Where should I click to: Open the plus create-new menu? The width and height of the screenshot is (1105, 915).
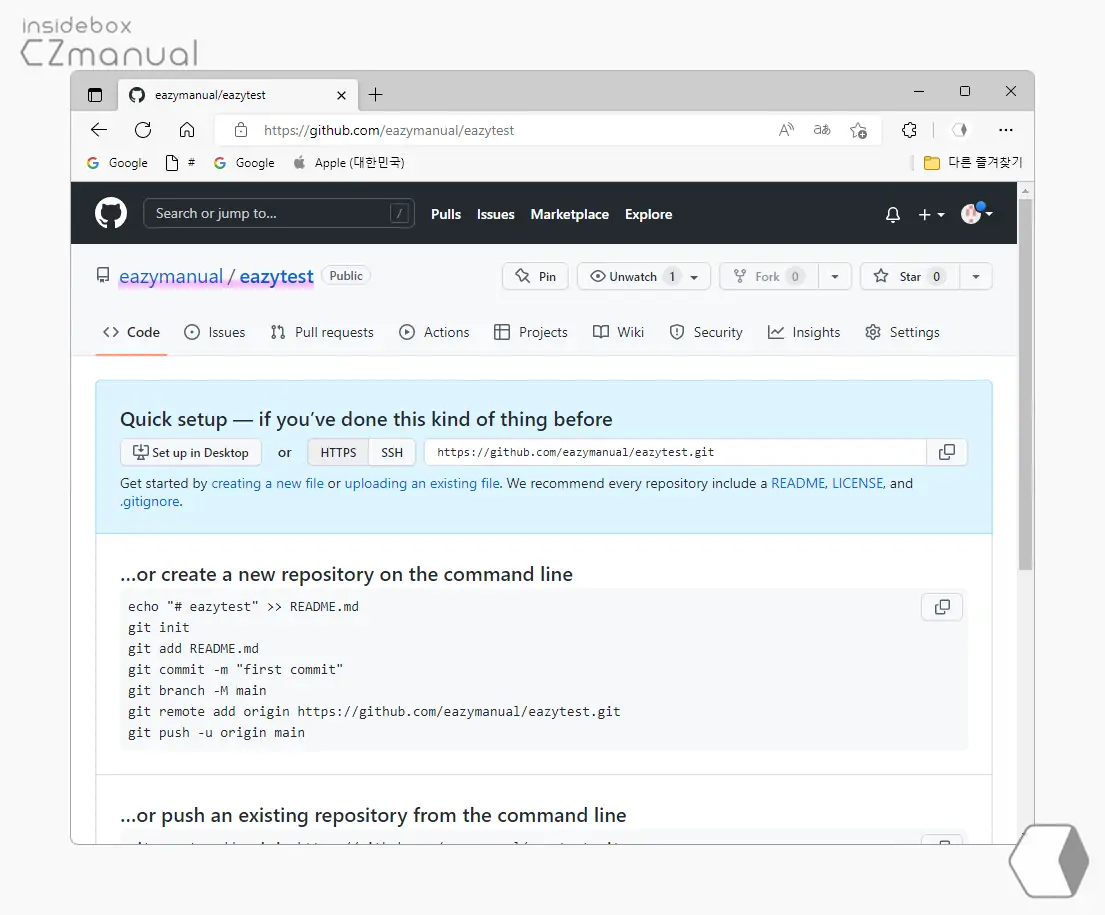931,214
